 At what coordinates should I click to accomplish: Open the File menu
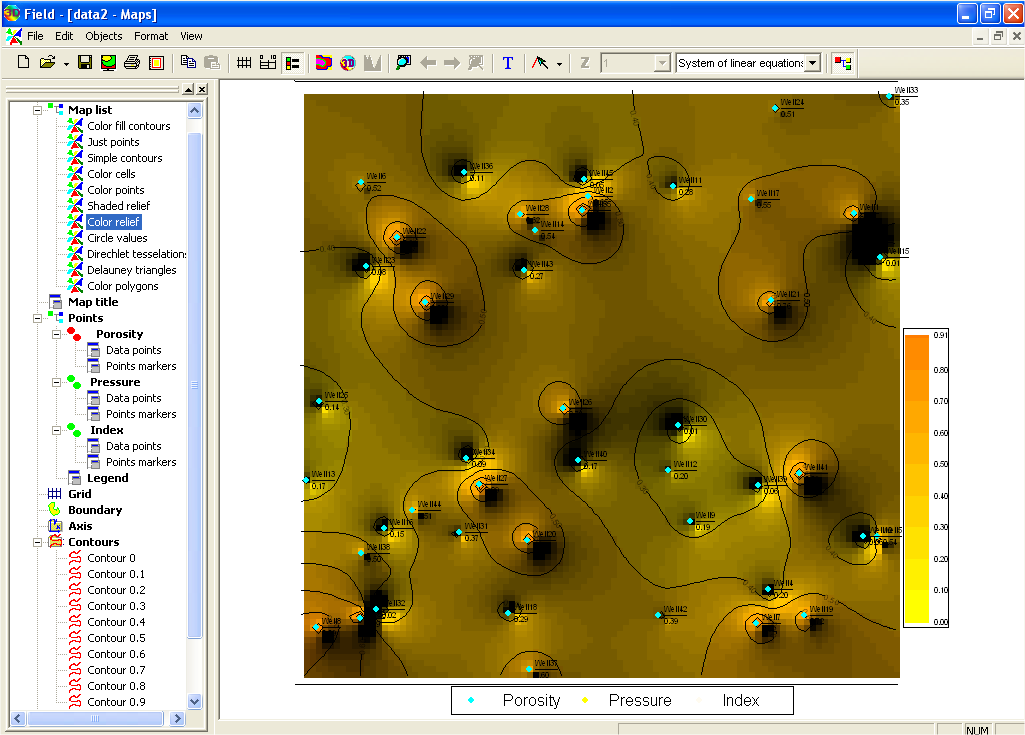35,36
